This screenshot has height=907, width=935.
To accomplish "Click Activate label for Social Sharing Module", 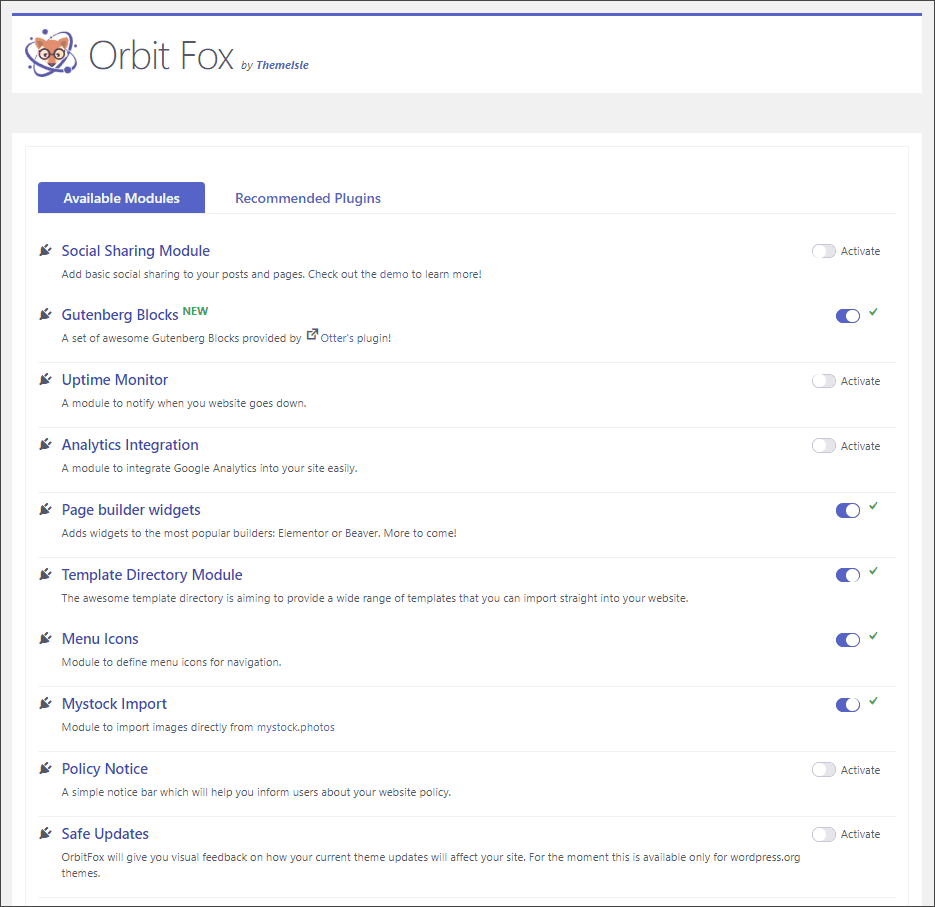I will coord(860,251).
